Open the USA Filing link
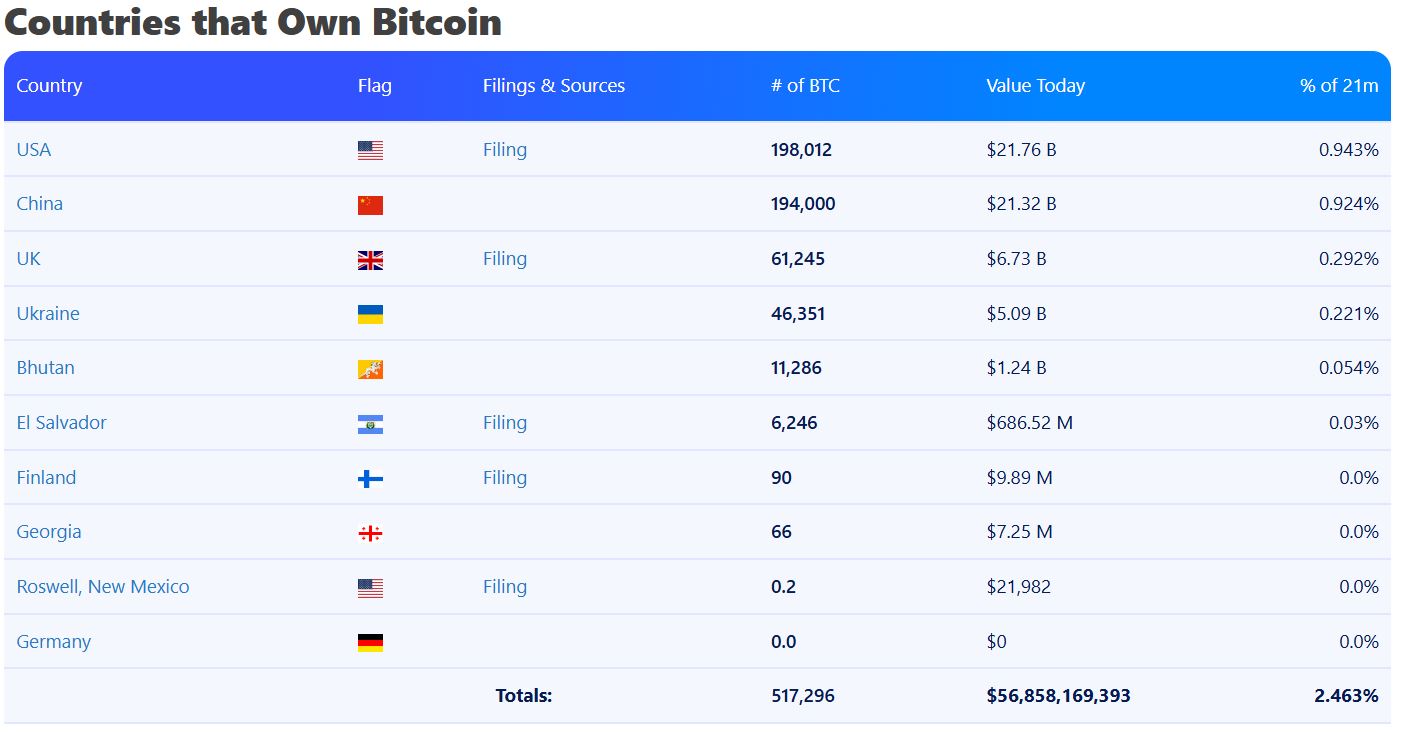1404x732 pixels. click(x=504, y=149)
